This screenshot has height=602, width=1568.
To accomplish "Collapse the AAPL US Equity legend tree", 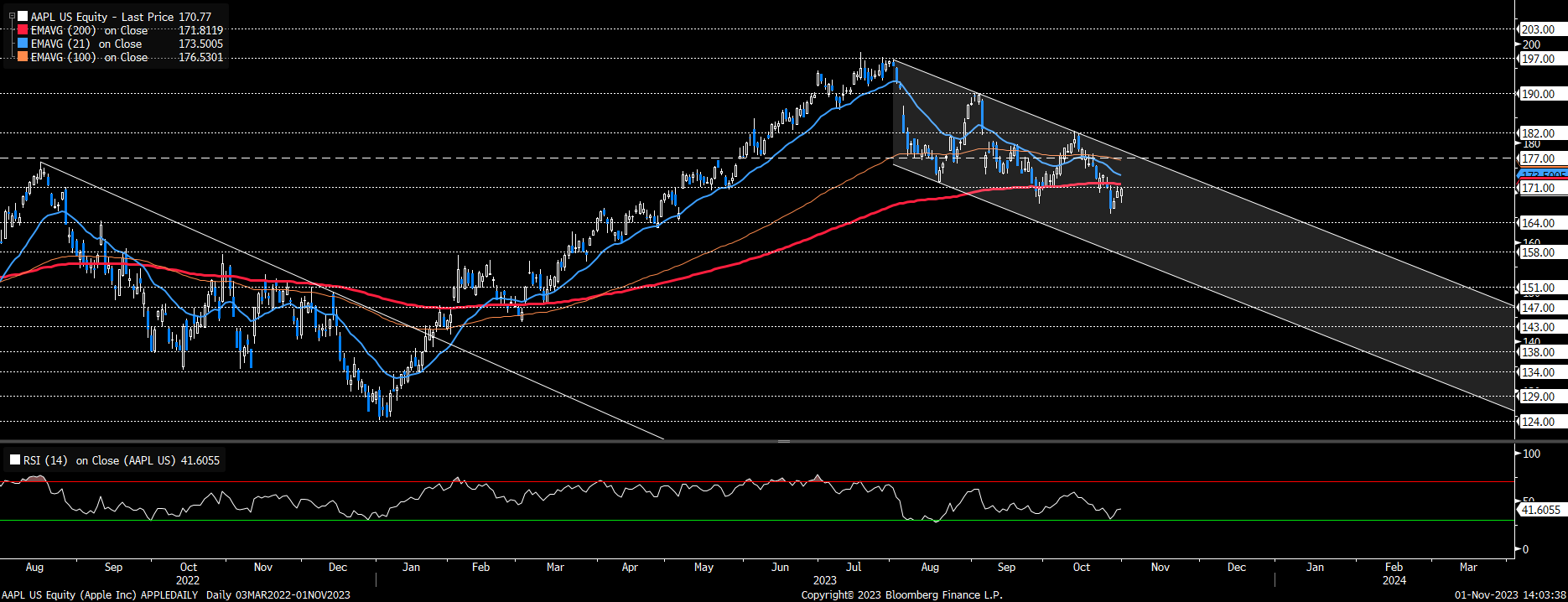I will click(12, 17).
